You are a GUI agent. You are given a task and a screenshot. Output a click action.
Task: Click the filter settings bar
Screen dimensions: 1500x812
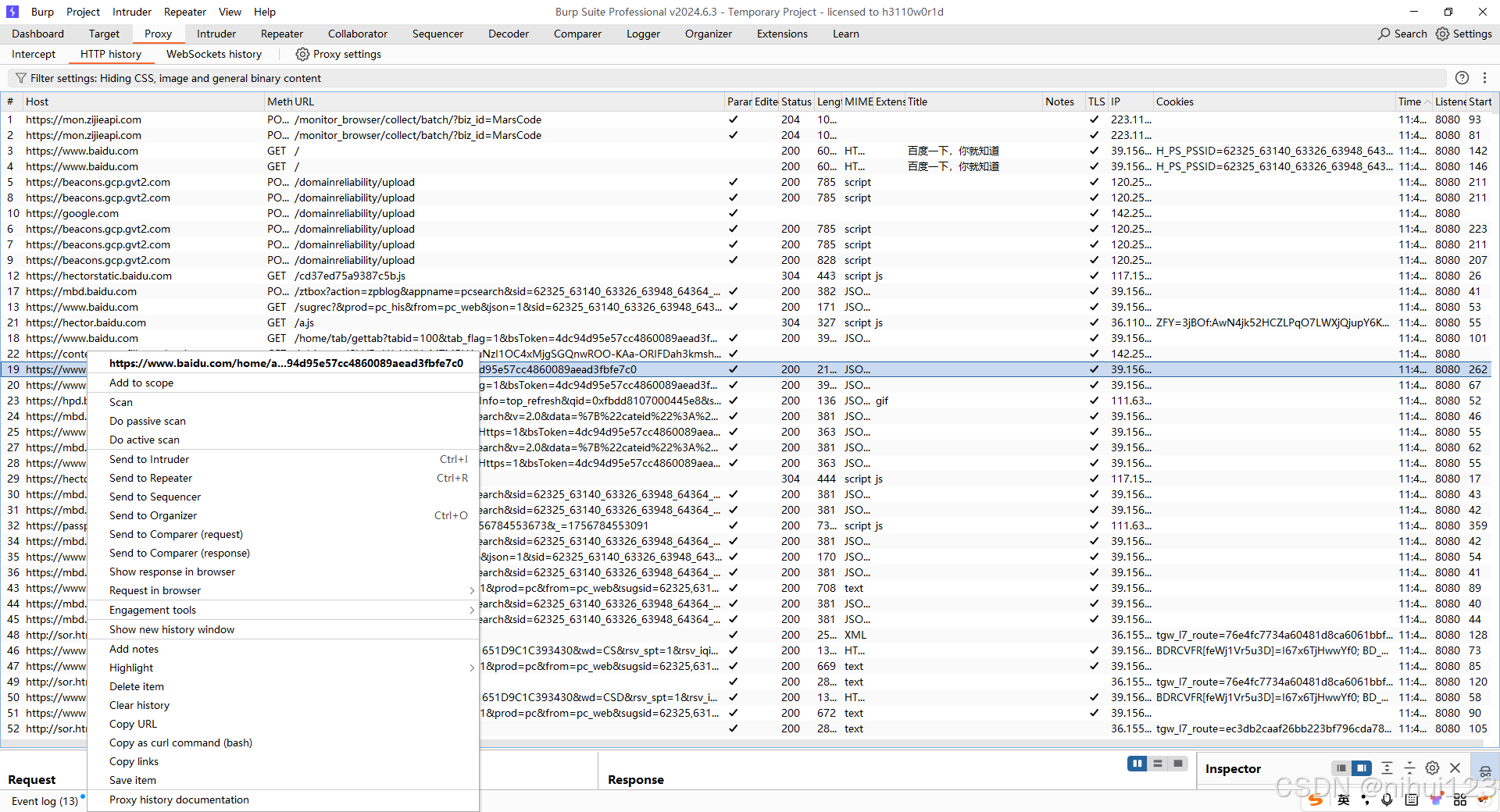pos(727,78)
